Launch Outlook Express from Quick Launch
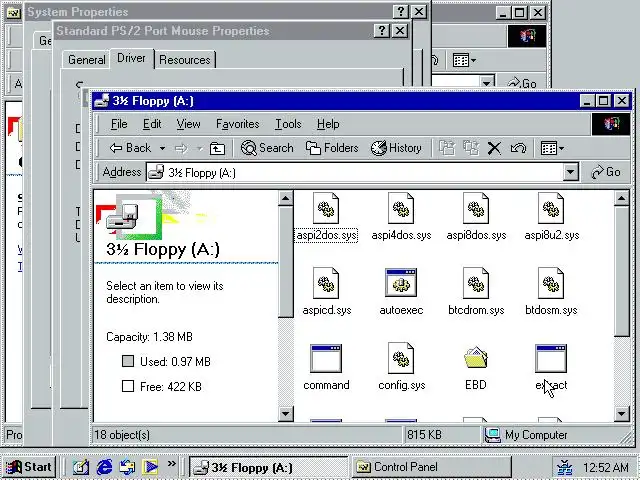This screenshot has height=480, width=640. click(127, 467)
